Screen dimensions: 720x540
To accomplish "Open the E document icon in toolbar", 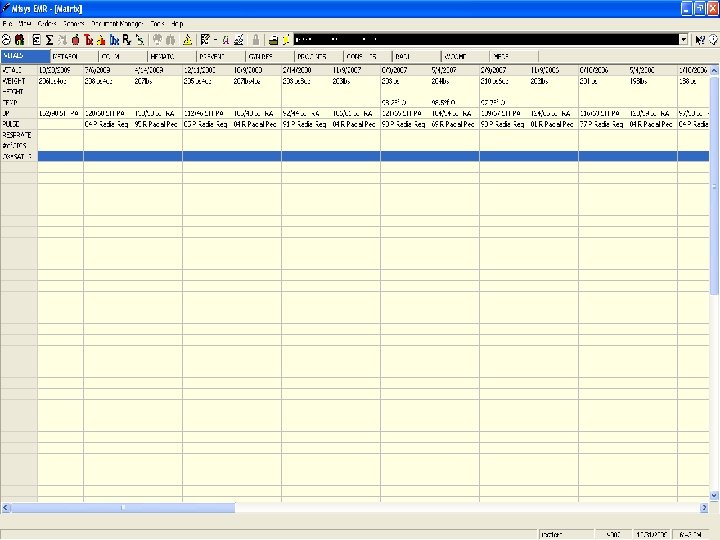I will [36, 40].
